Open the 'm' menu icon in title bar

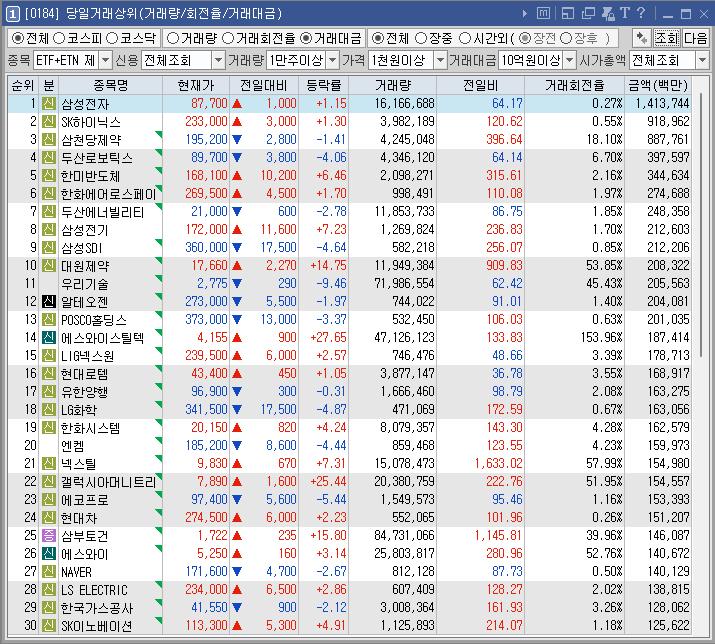[543, 14]
